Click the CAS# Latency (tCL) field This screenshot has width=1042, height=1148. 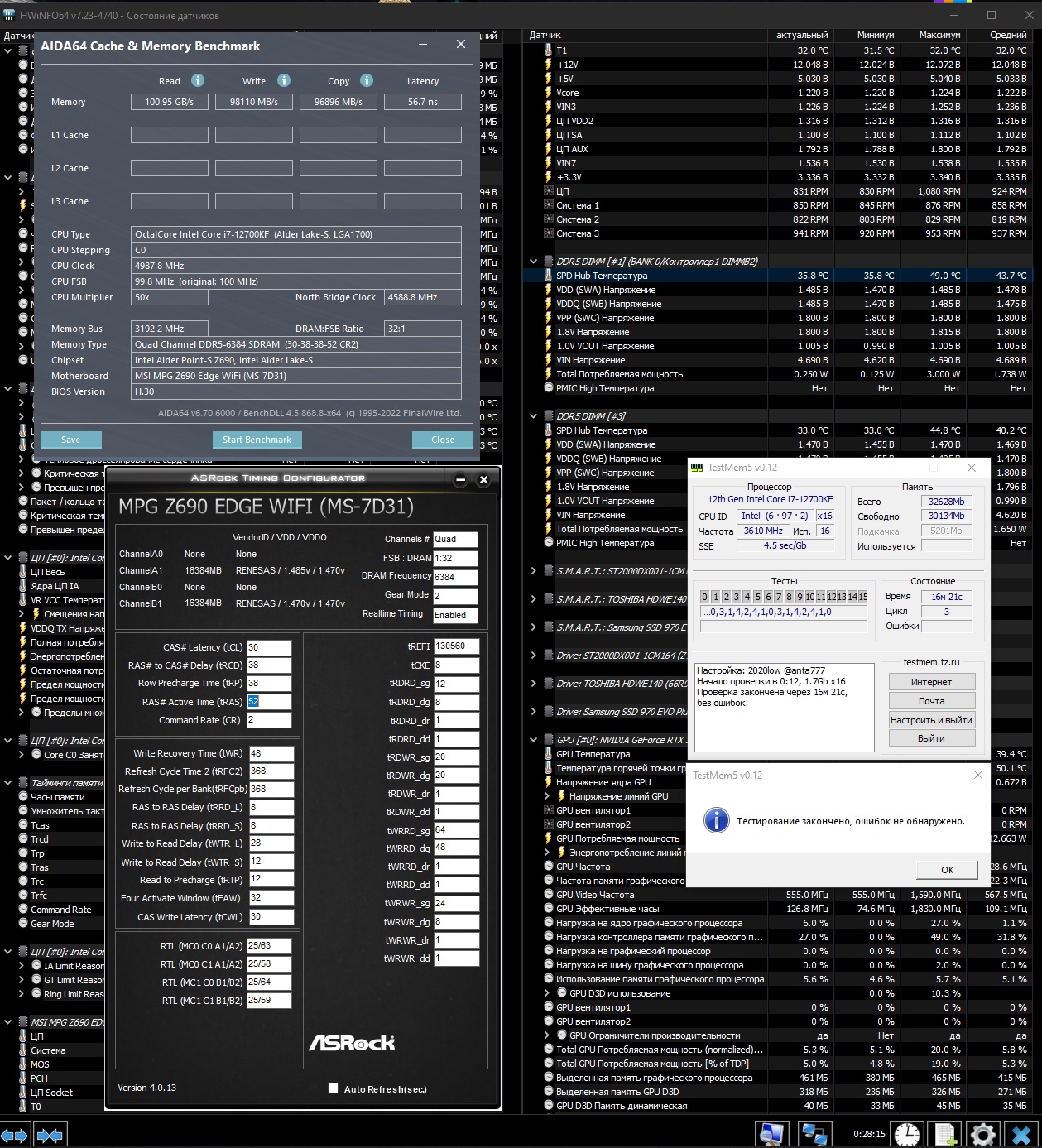coord(269,648)
